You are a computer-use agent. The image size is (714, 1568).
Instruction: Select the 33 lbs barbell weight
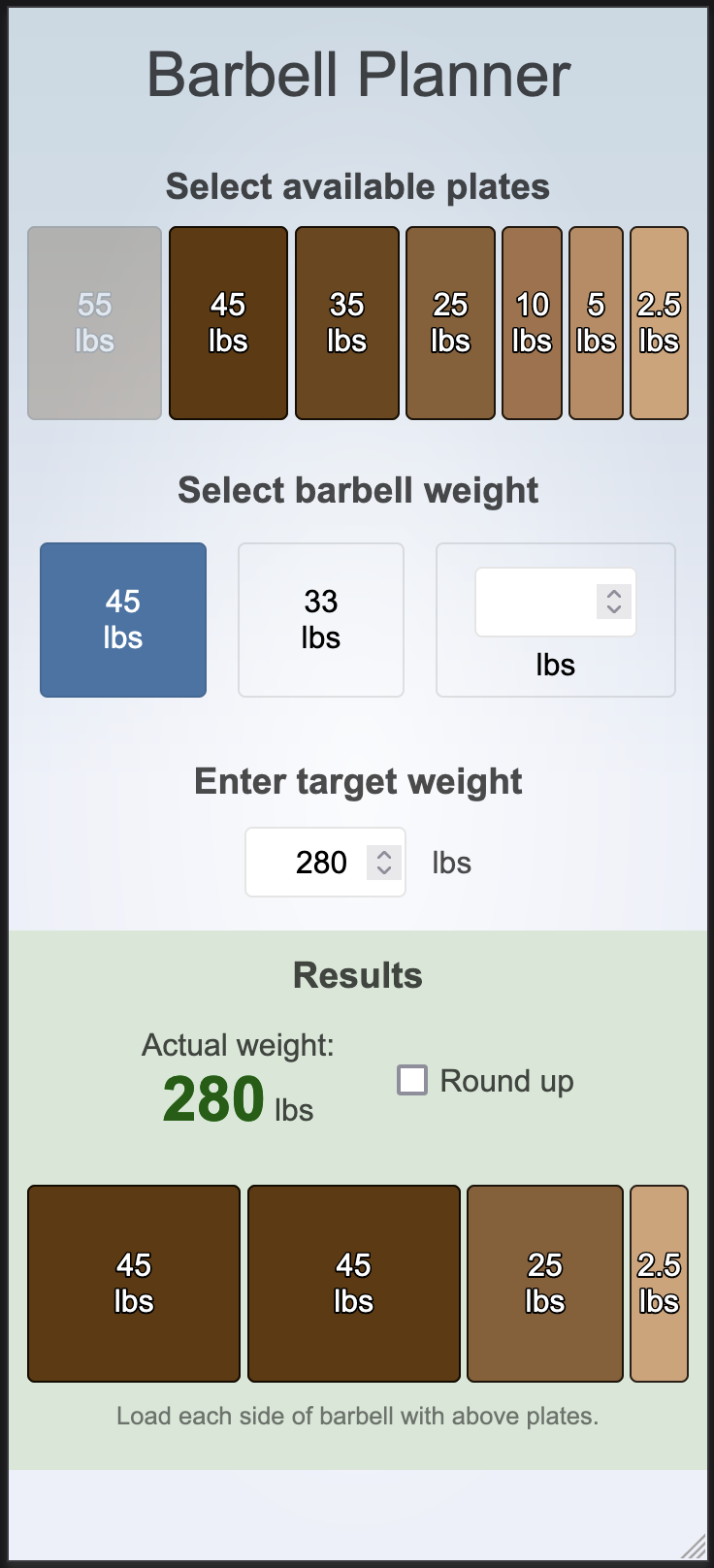[320, 619]
